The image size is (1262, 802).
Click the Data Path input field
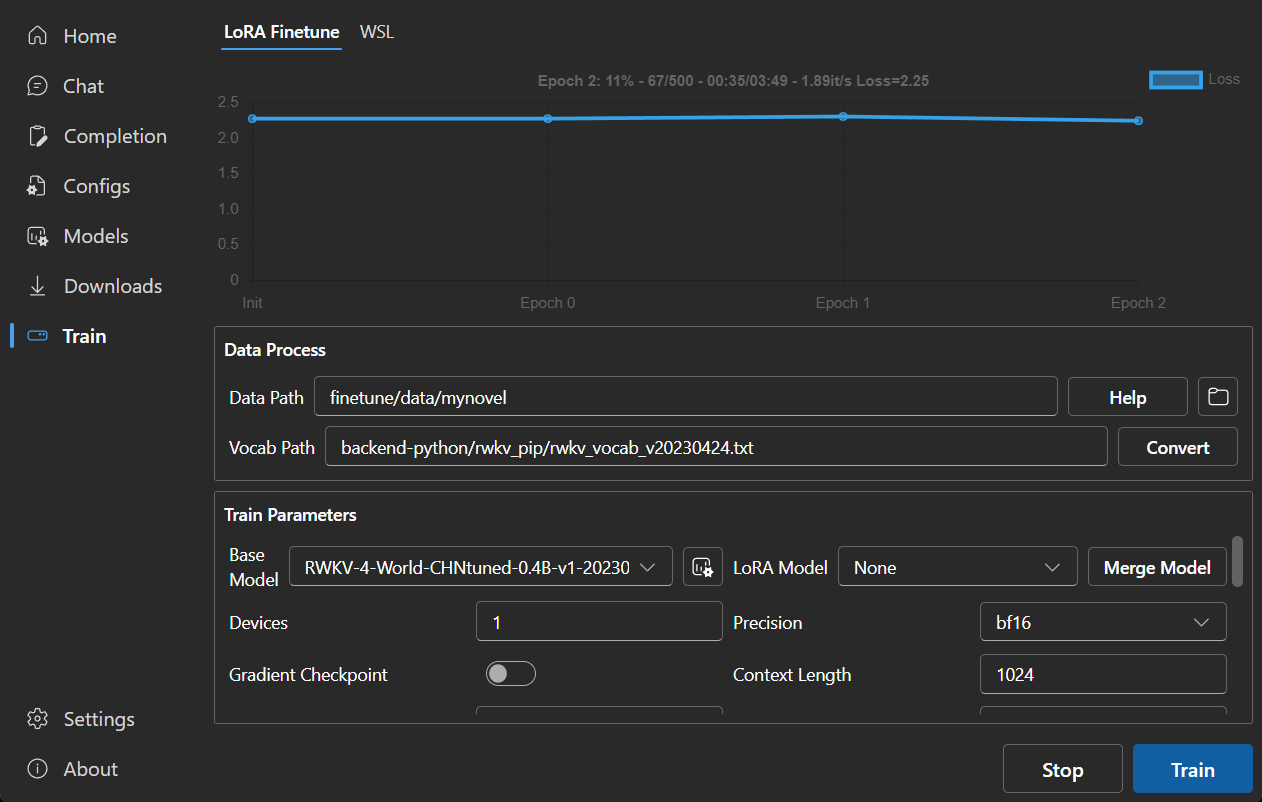pos(685,397)
